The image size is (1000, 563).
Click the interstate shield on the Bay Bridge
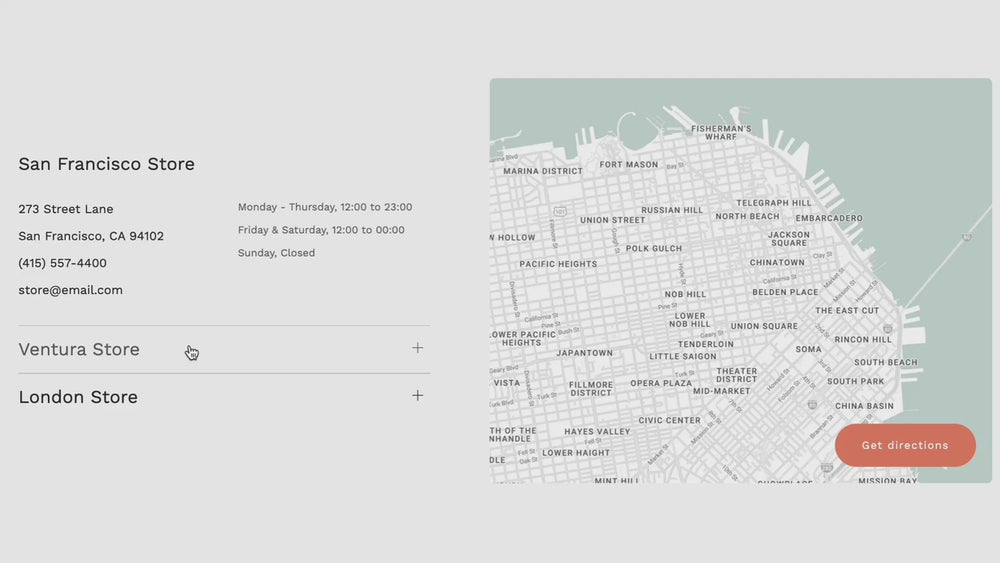(x=966, y=237)
